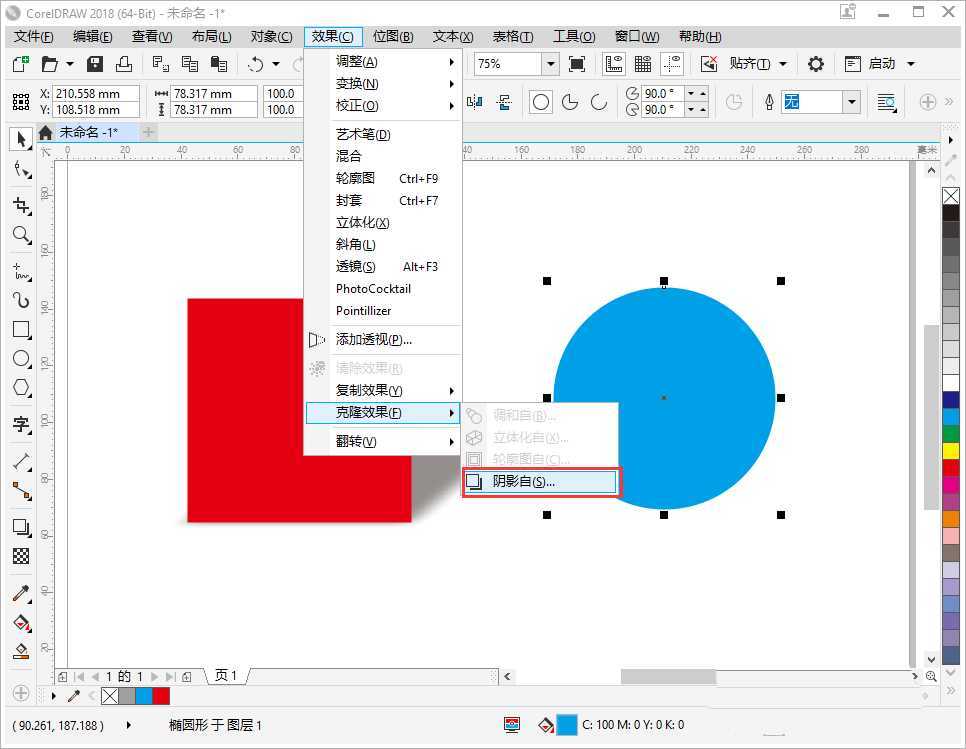This screenshot has width=966, height=749.
Task: Toggle show rulers button
Action: click(615, 64)
